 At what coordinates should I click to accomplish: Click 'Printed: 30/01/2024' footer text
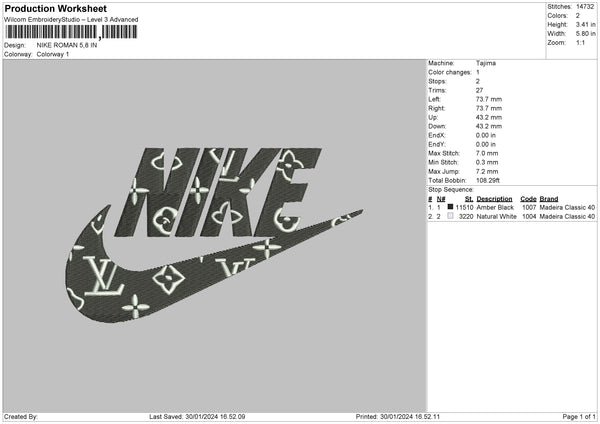(x=384, y=417)
